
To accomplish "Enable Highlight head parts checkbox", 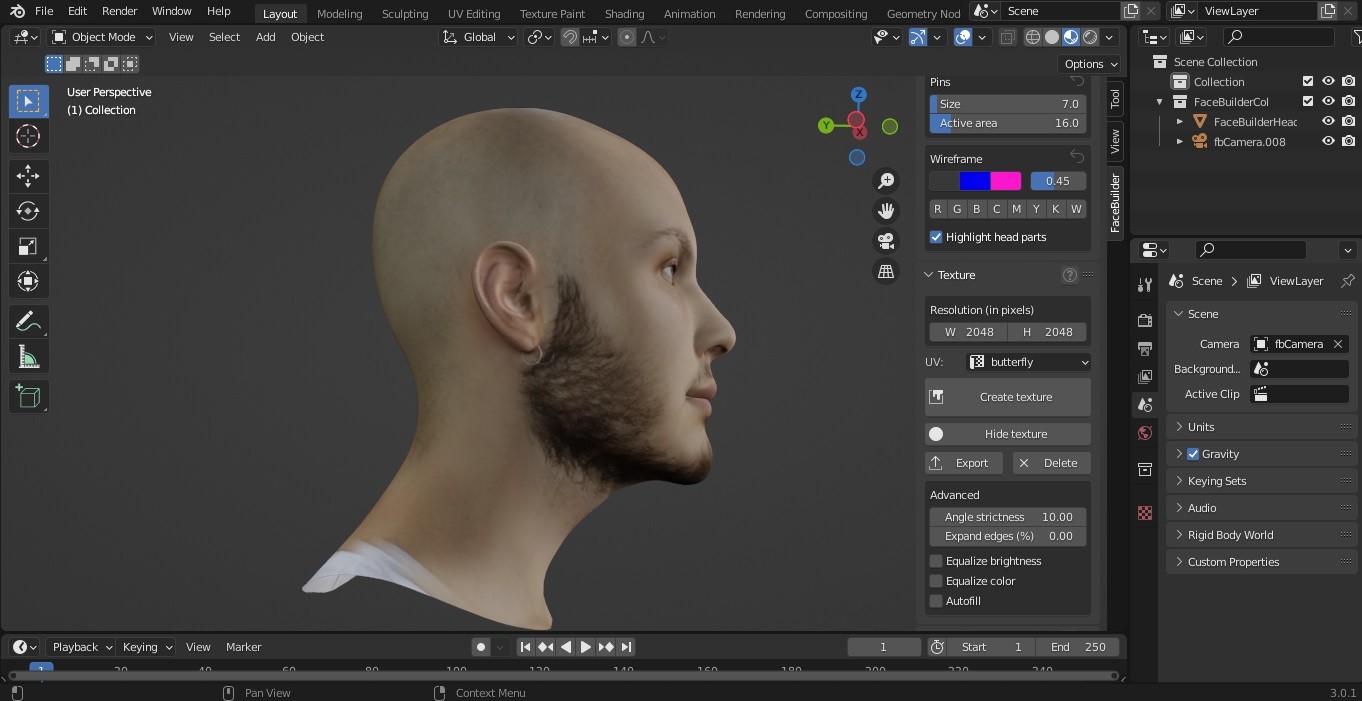I will coord(936,237).
